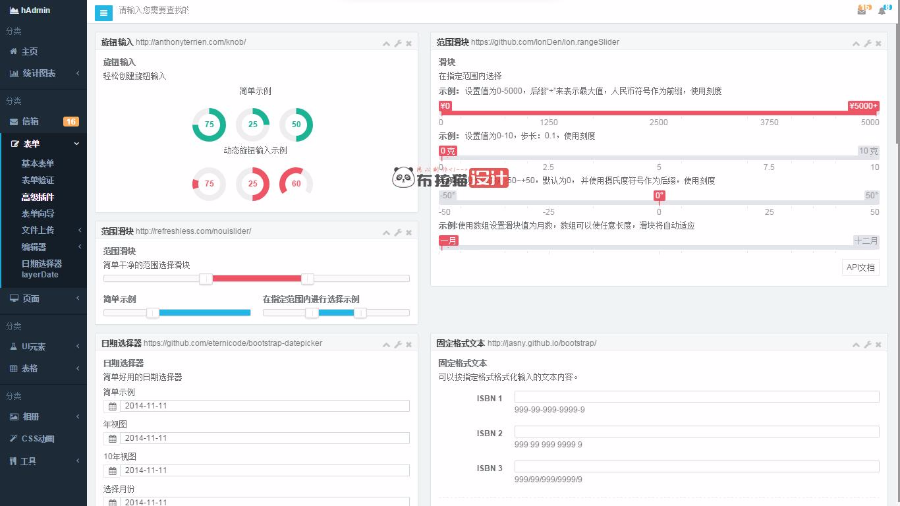Click the magic wand icon beside CSS动画
The image size is (900, 506).
14,438
